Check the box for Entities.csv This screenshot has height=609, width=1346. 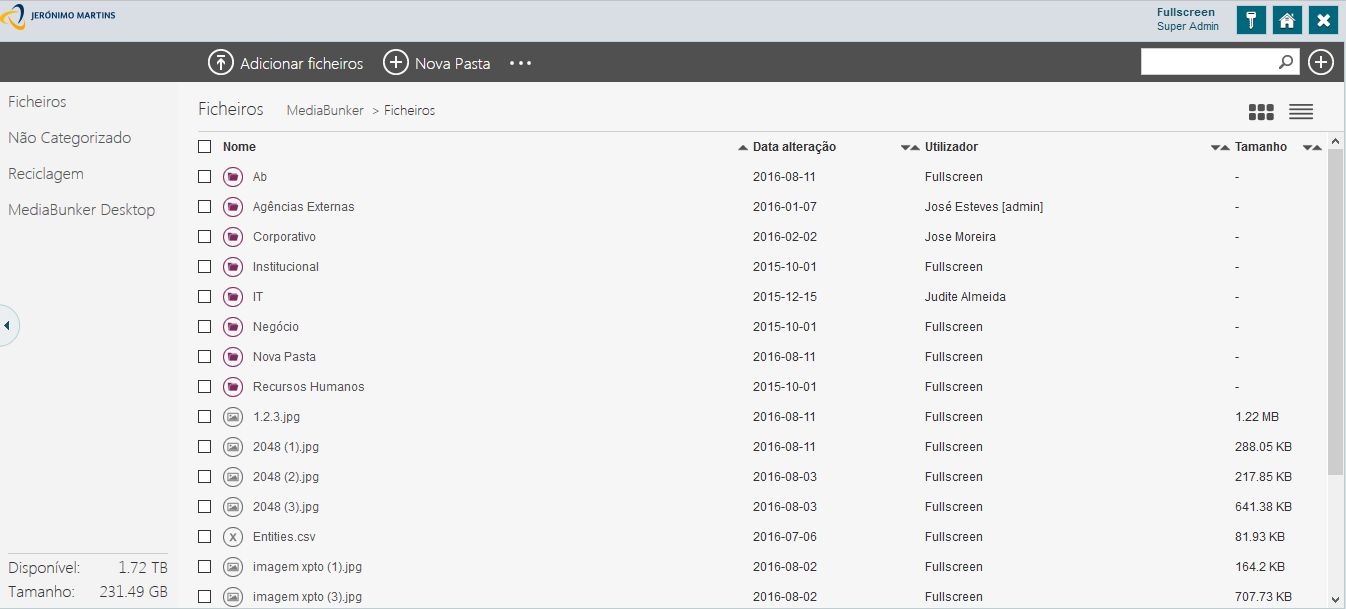click(x=205, y=537)
